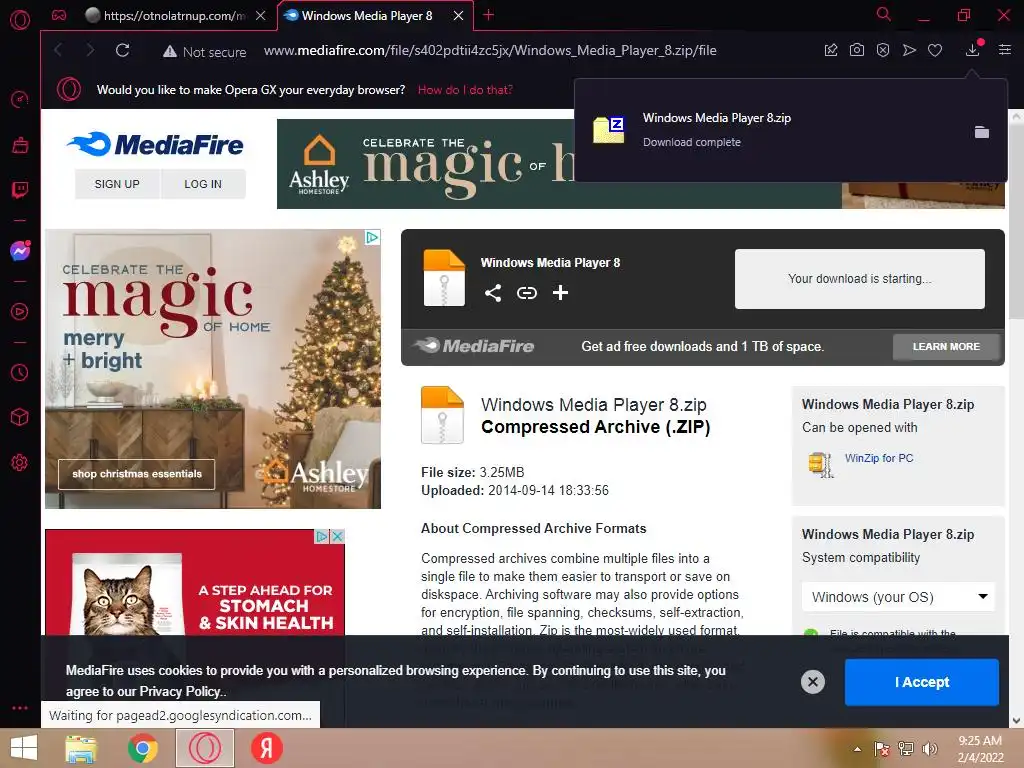Close the Windows Media Player 8 tab
Viewport: 1024px width, 768px height.
(458, 16)
